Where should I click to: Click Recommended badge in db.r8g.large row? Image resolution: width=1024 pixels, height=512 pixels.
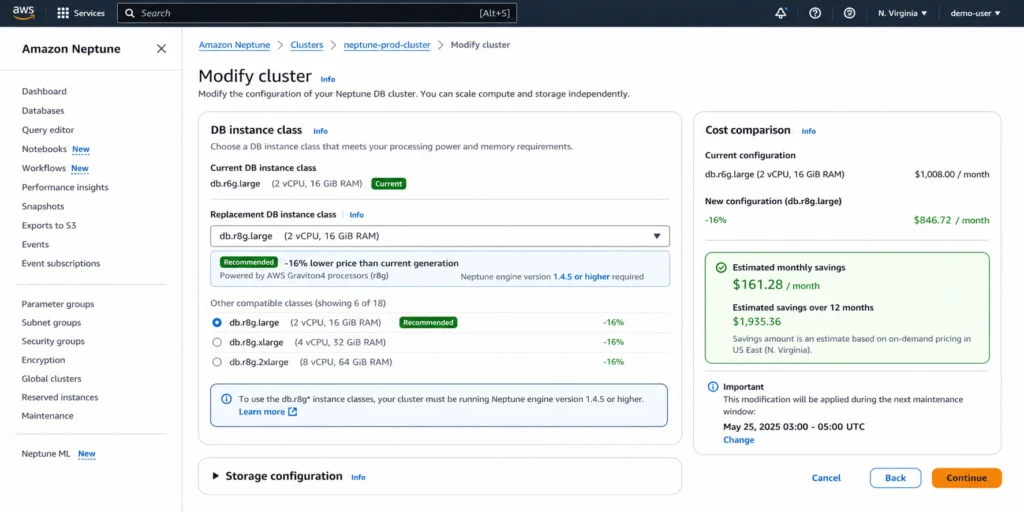click(x=428, y=323)
